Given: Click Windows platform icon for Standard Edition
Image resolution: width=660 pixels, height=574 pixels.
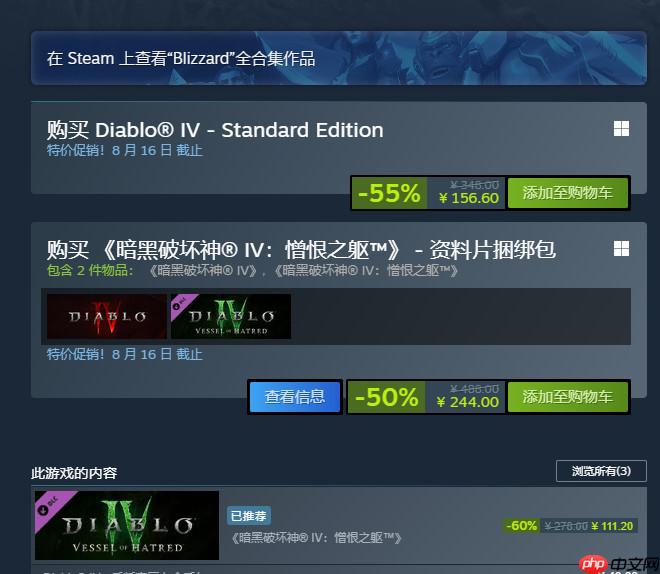Looking at the screenshot, I should [x=621, y=129].
